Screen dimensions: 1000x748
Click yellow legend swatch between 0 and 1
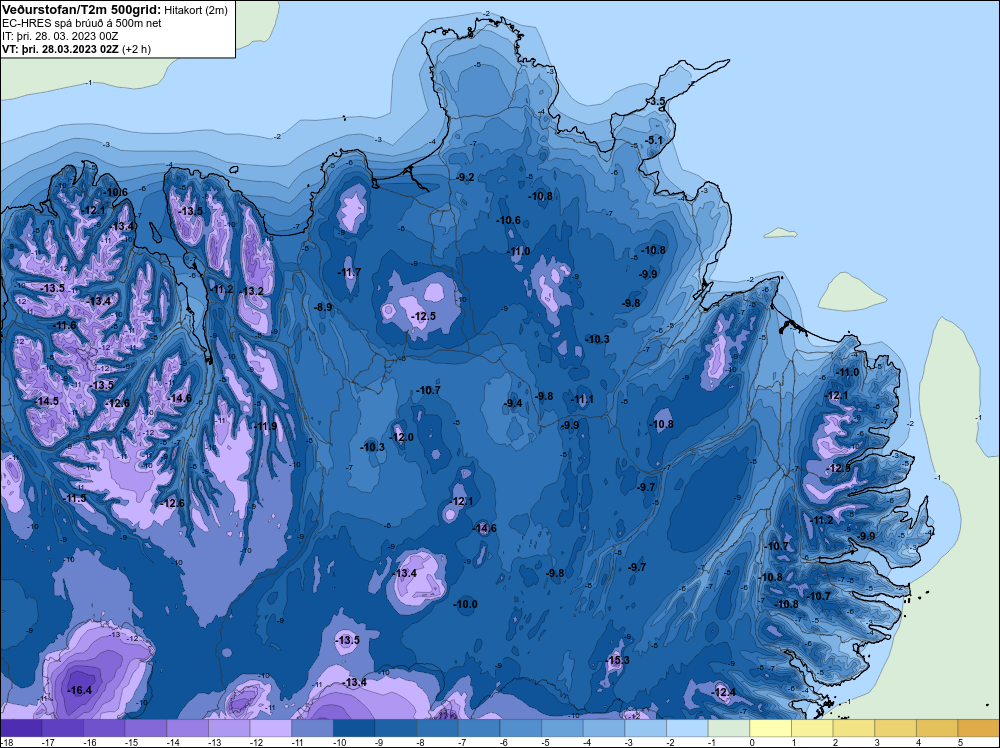point(771,728)
